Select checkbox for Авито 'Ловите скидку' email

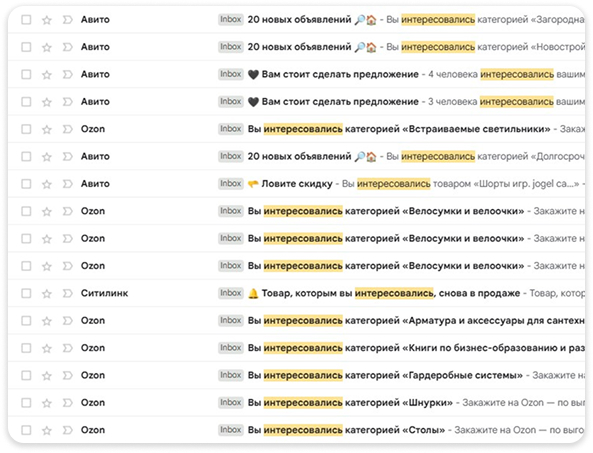26,184
